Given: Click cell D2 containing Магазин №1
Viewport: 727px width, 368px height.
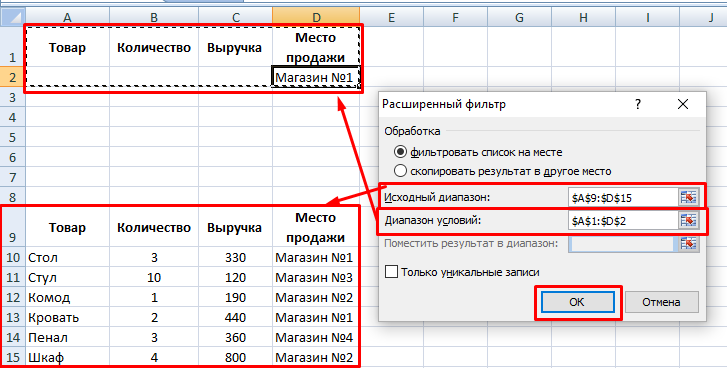Looking at the screenshot, I should click(x=316, y=77).
